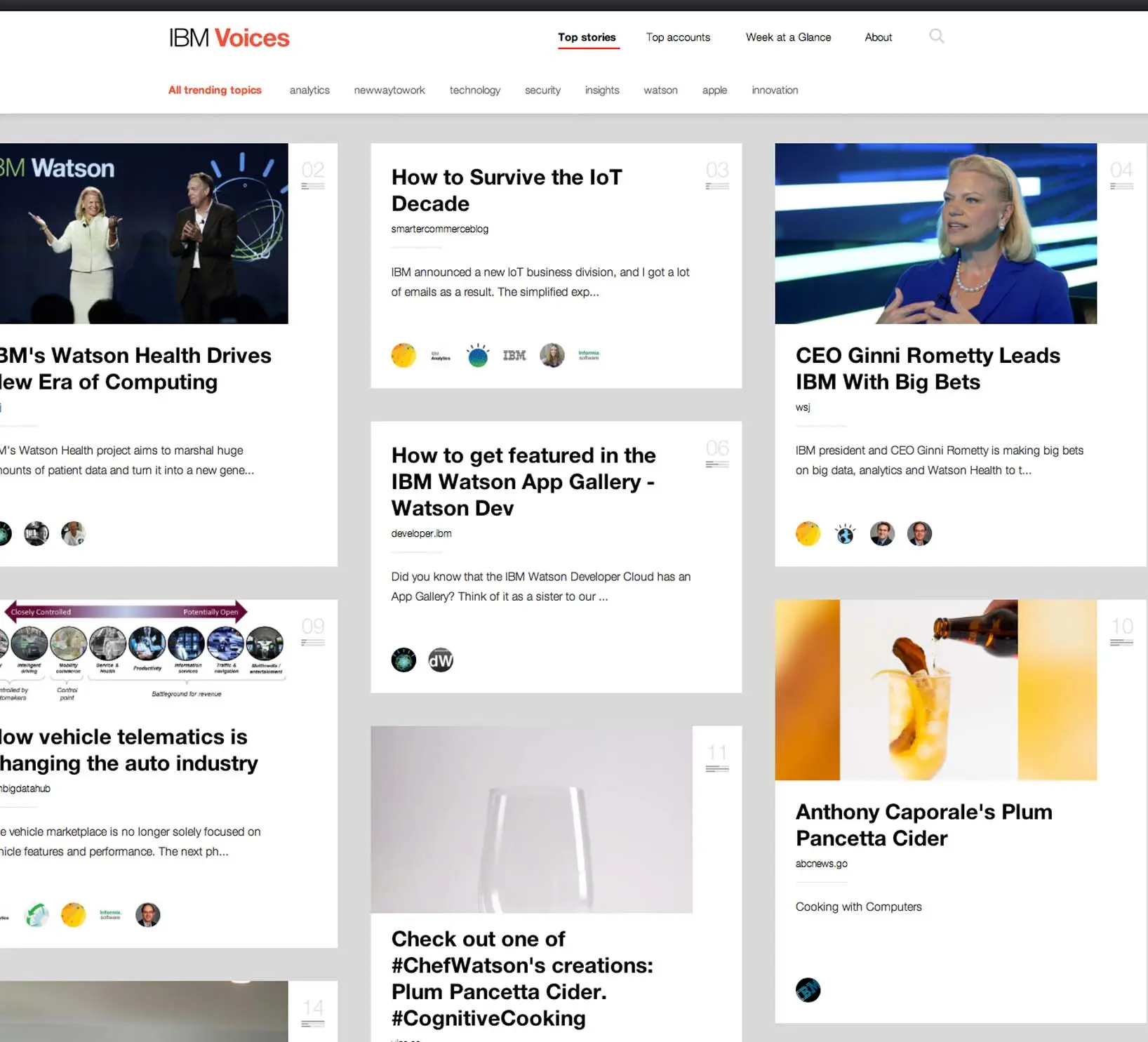Image resolution: width=1148 pixels, height=1042 pixels.
Task: Click the avatar under Plum Pancetta Cider card
Action: point(808,990)
